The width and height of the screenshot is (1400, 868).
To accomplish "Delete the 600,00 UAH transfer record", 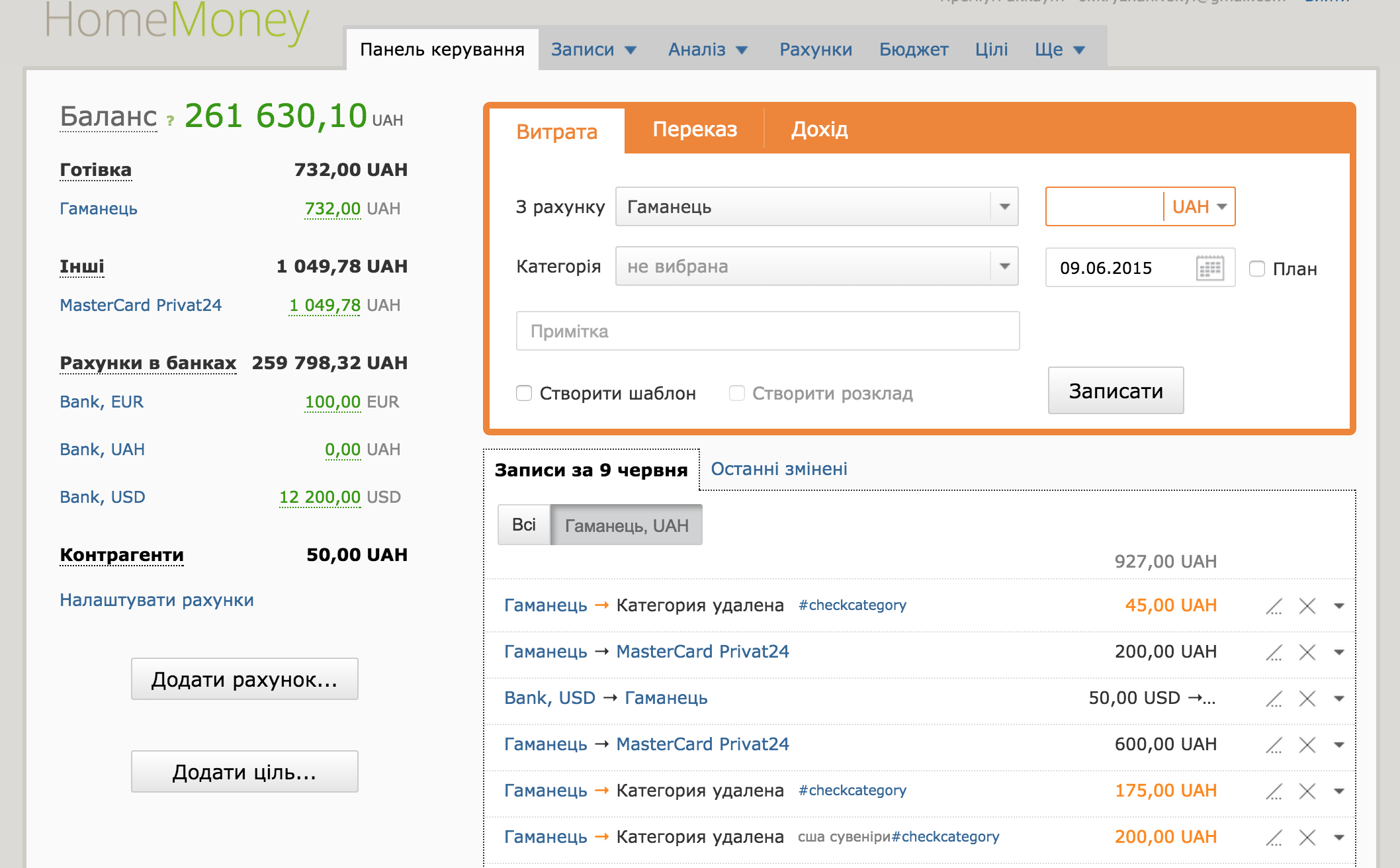I will [x=1307, y=745].
